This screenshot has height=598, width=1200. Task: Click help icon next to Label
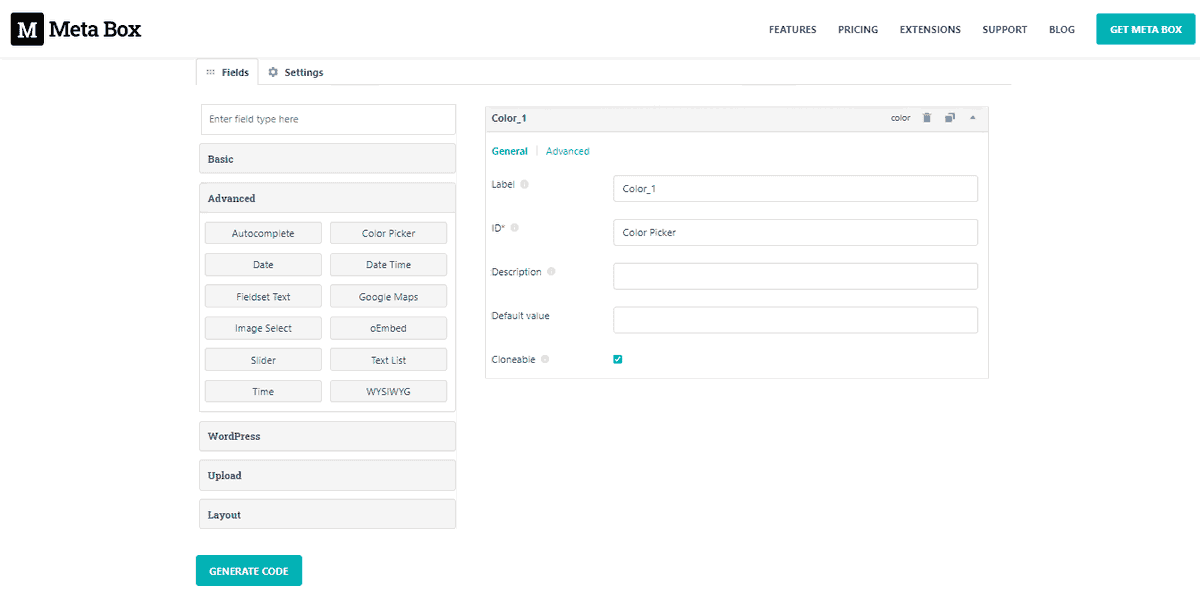click(x=525, y=184)
